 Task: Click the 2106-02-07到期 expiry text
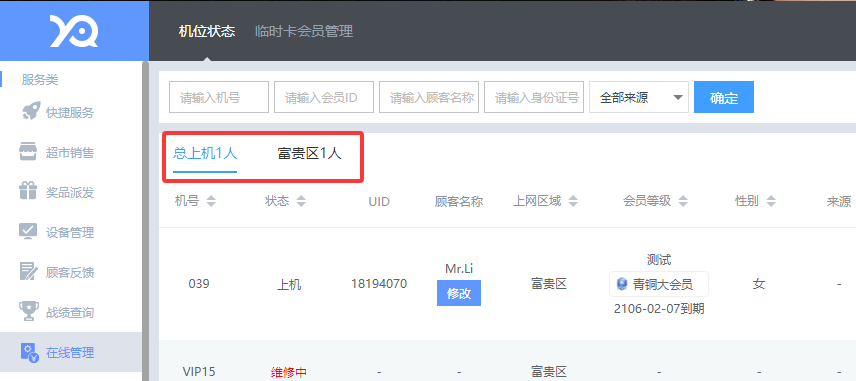(659, 309)
